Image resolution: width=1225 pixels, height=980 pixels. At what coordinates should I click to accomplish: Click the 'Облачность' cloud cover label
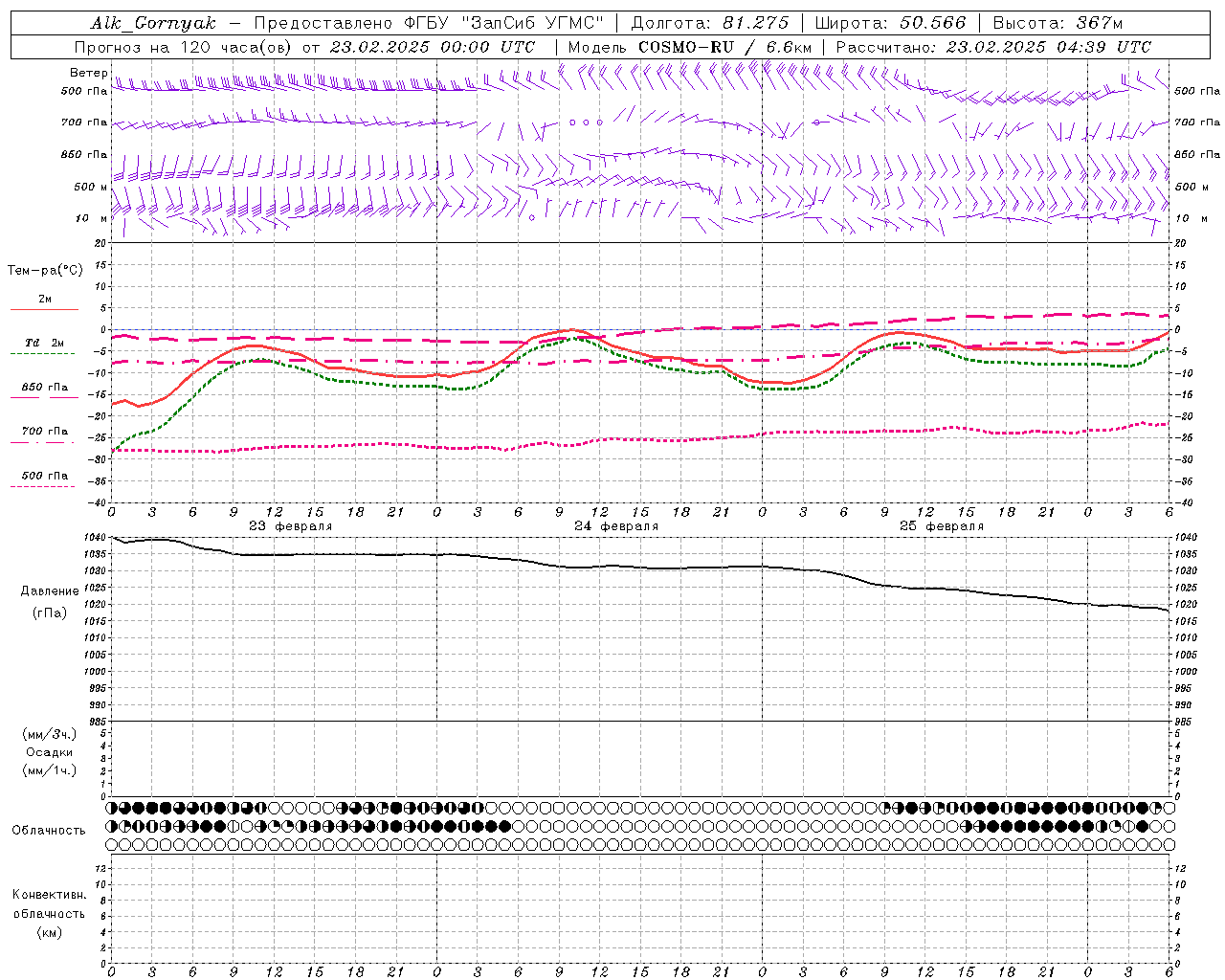point(49,830)
